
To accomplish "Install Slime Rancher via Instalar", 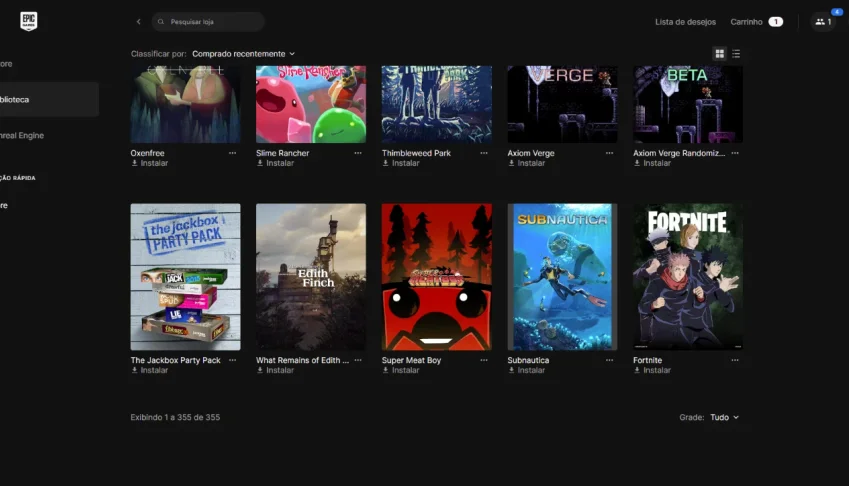I will (x=275, y=163).
